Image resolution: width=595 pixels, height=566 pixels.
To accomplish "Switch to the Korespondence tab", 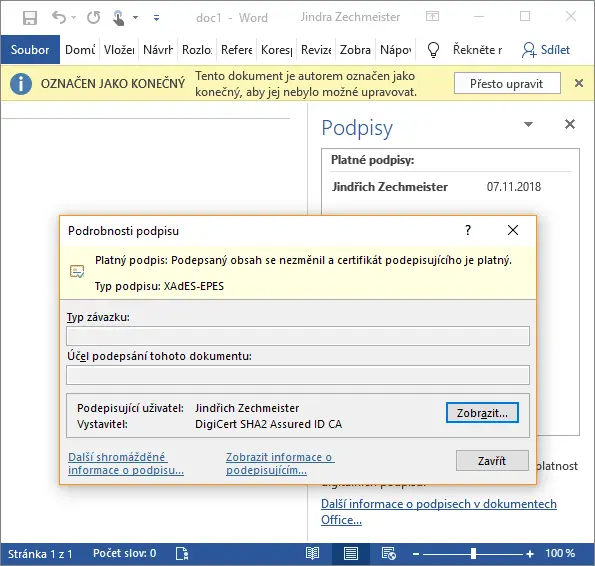I will point(276,49).
